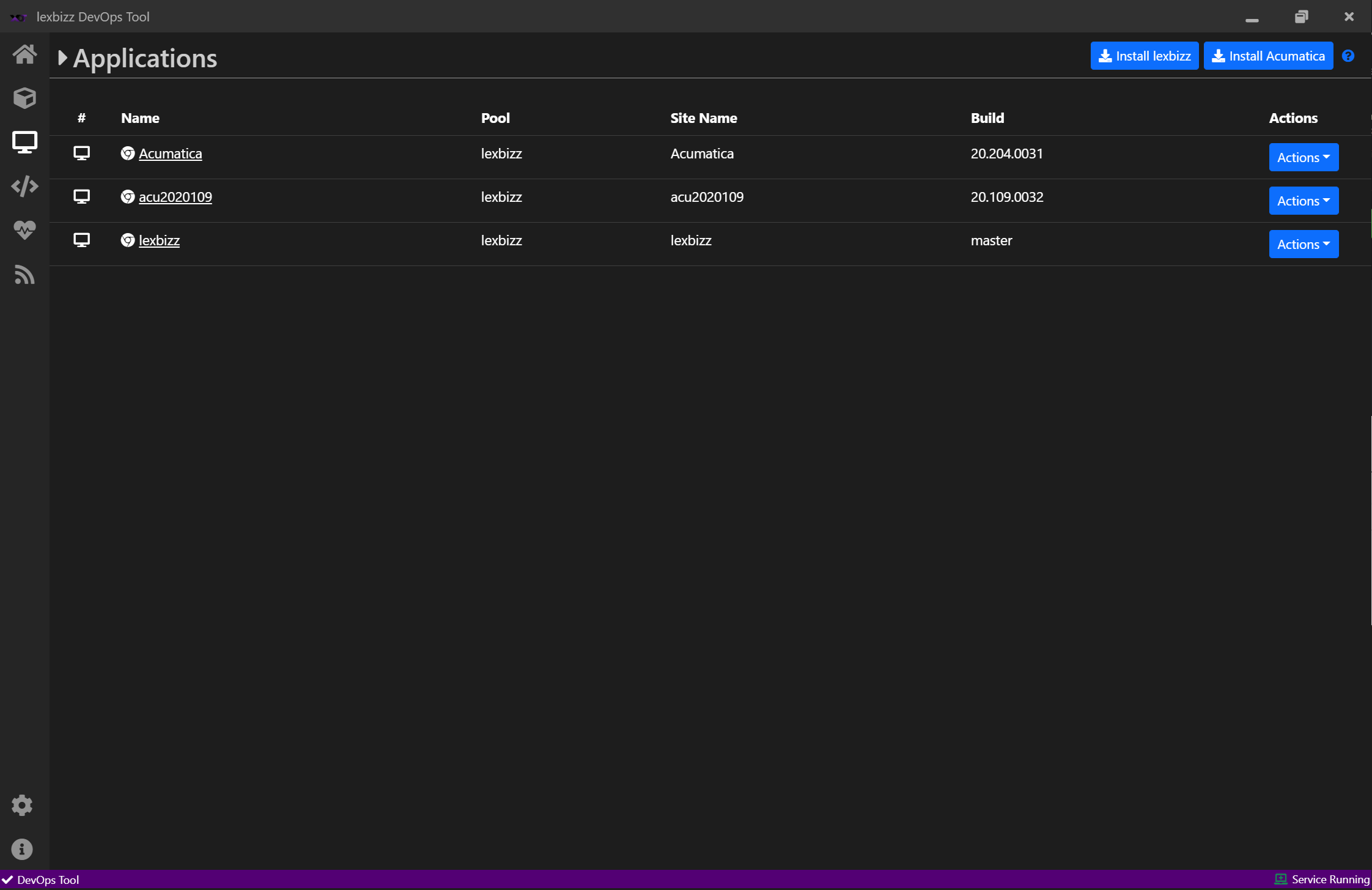The width and height of the screenshot is (1372, 890).
Task: Click the DevOps Tool status bar label
Action: point(48,880)
